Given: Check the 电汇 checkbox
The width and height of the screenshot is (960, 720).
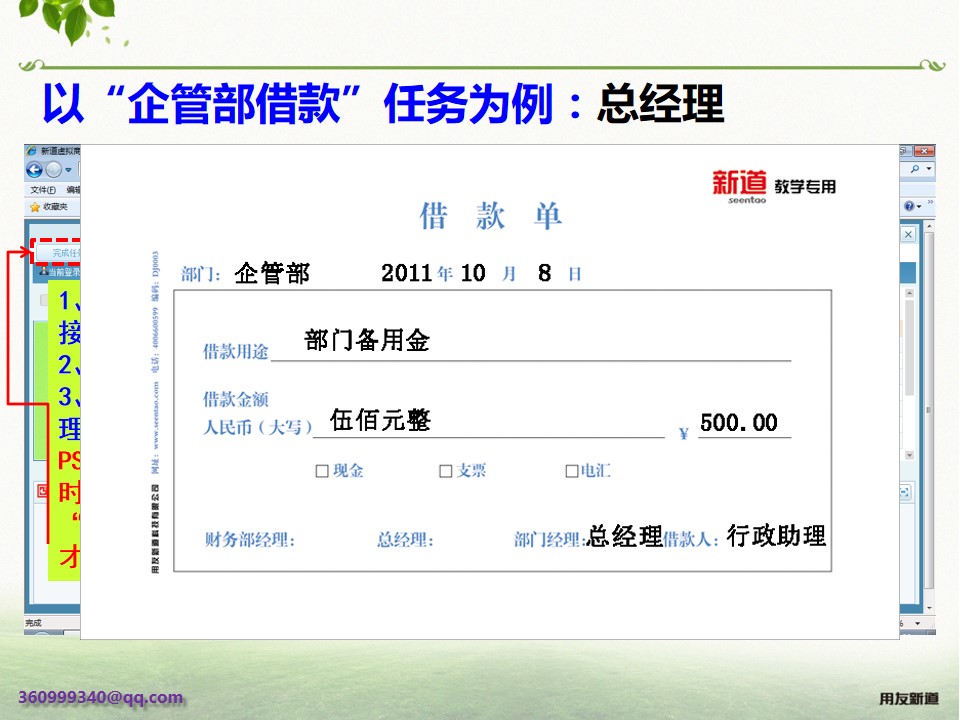Looking at the screenshot, I should pos(572,471).
